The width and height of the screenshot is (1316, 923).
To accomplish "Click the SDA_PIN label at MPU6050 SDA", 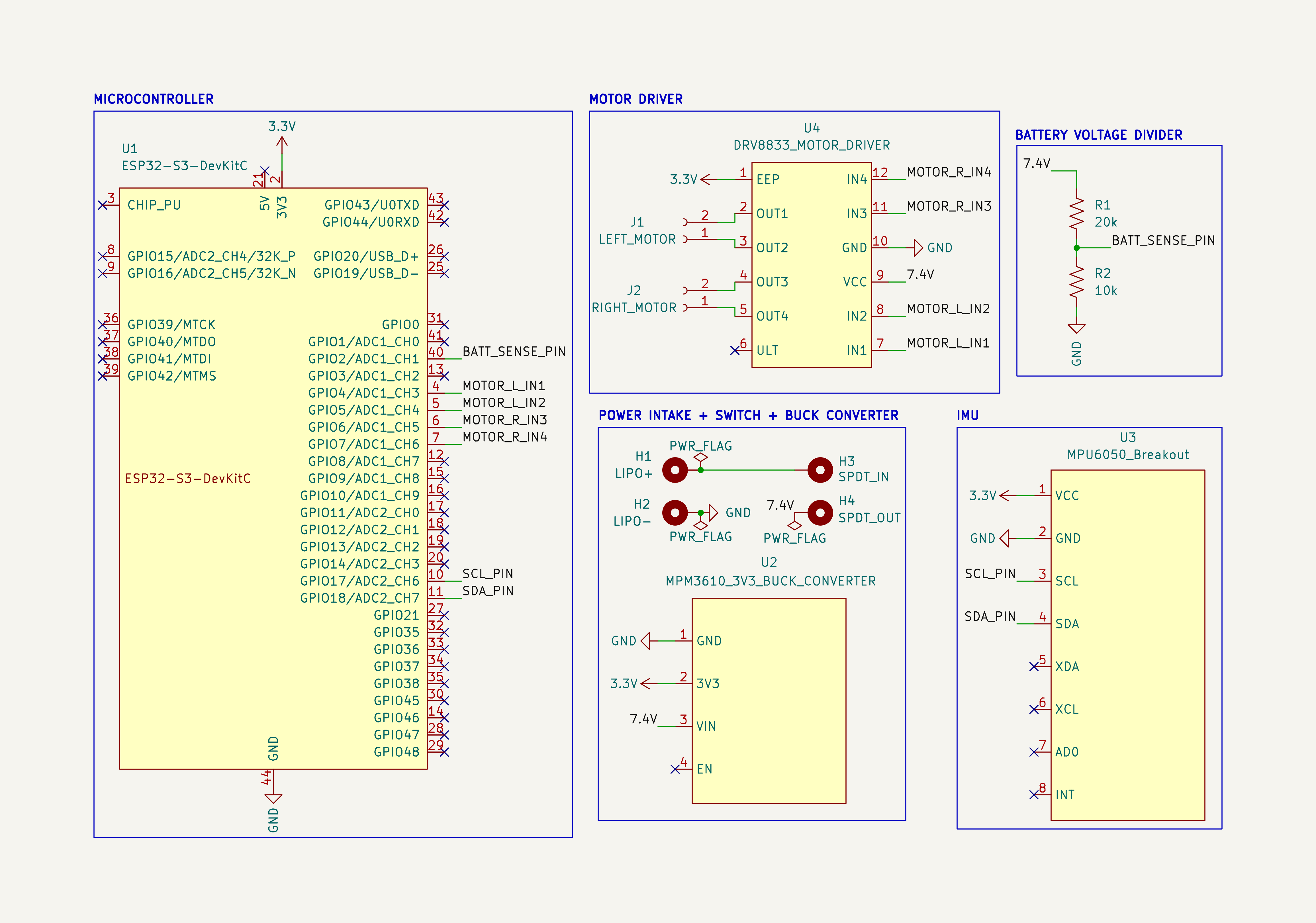I will click(x=990, y=616).
